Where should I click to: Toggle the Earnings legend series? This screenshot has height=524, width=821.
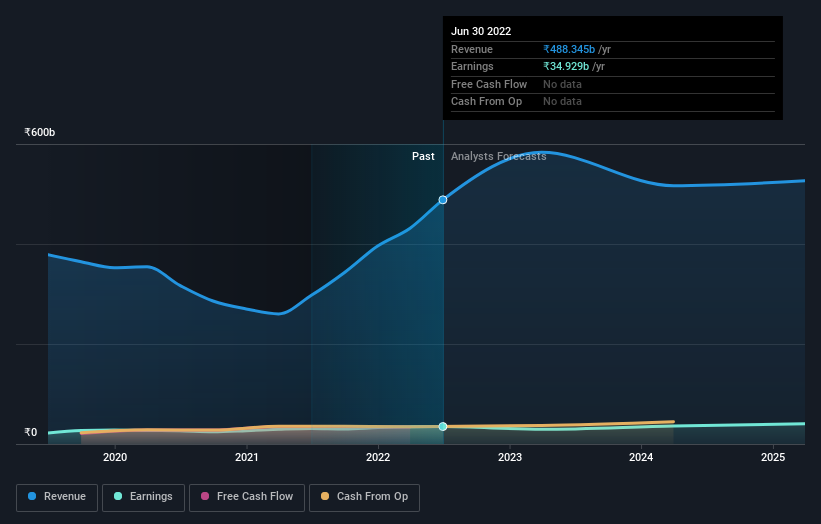pyautogui.click(x=143, y=497)
